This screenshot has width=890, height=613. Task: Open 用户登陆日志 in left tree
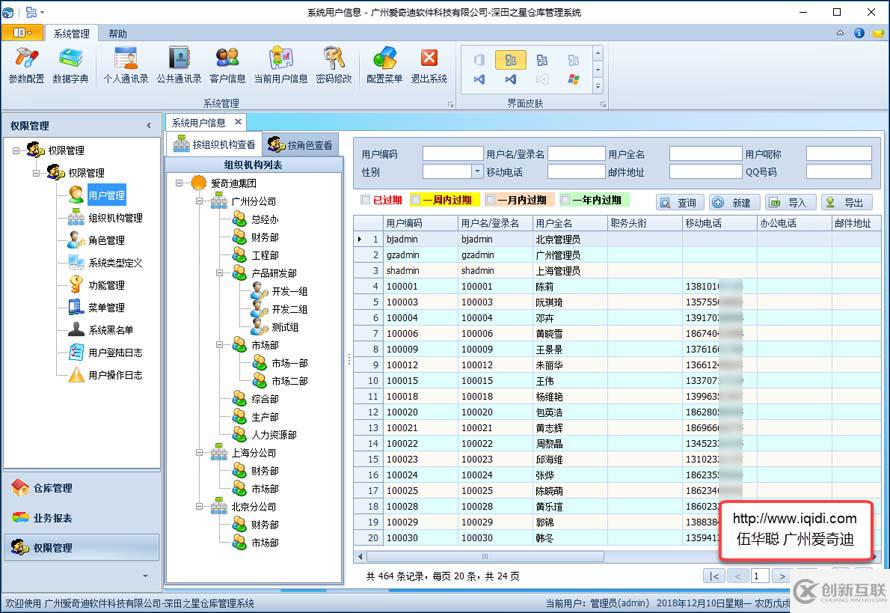coord(115,352)
